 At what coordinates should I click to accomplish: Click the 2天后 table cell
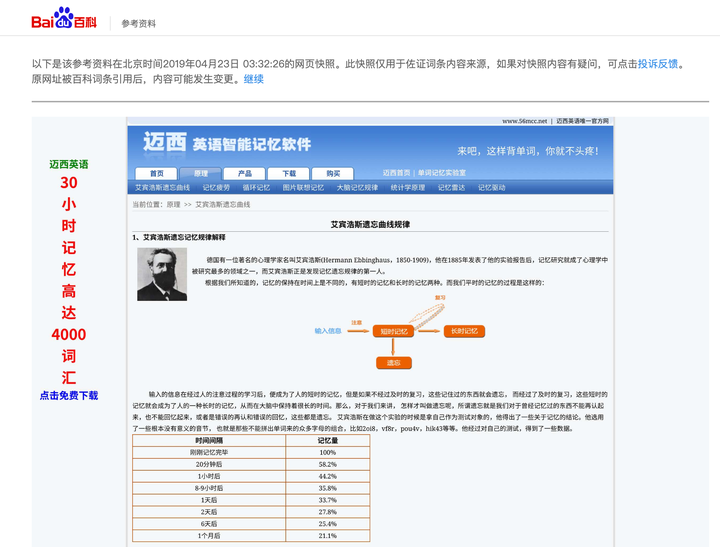209,512
